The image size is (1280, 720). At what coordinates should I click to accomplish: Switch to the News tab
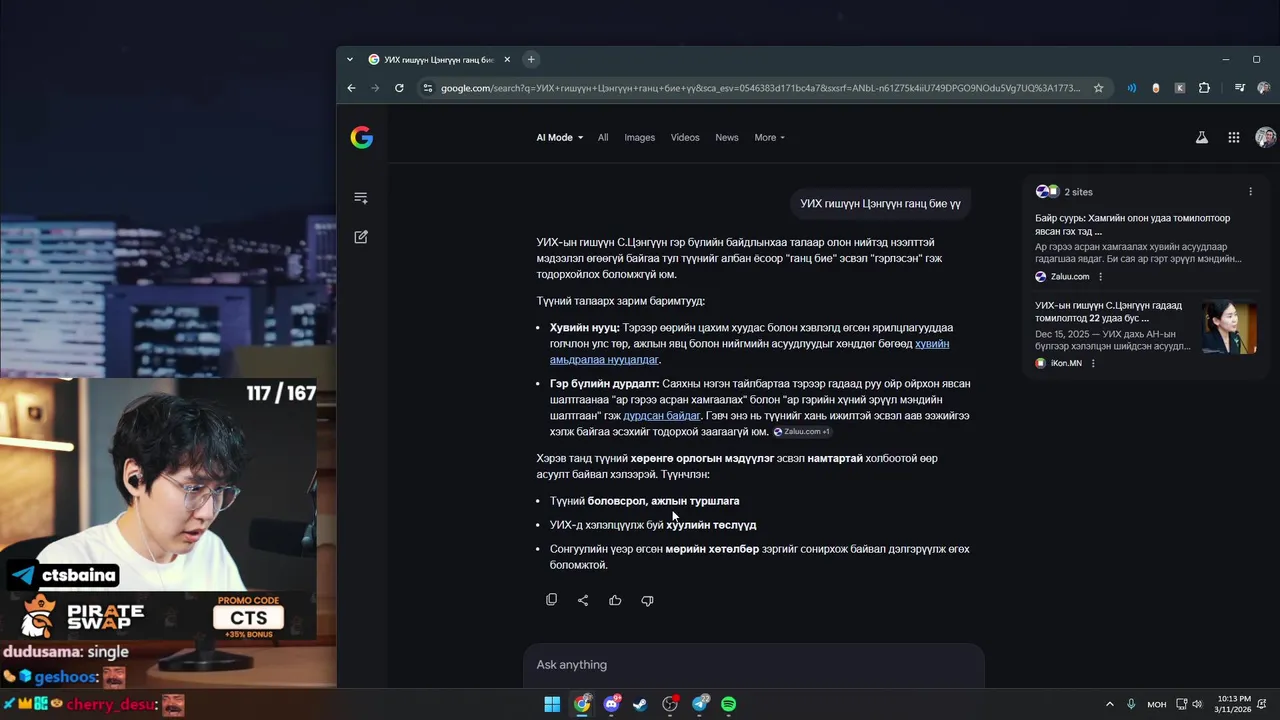coord(727,138)
